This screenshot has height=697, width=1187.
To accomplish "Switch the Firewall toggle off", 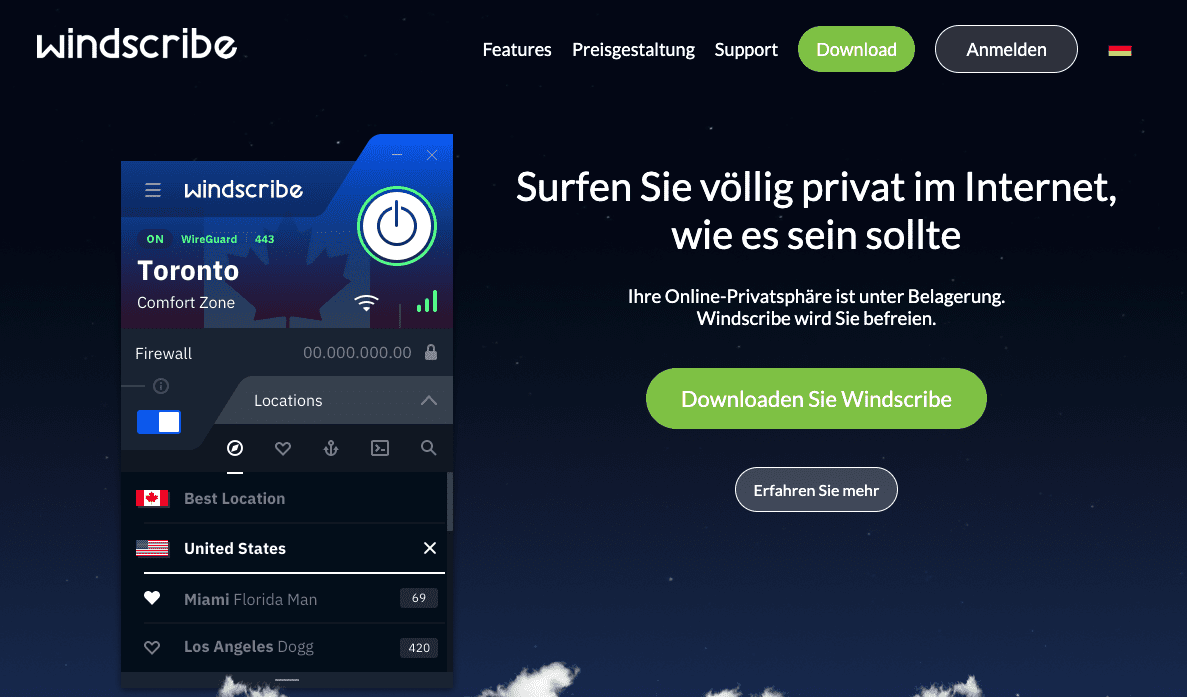I will click(x=159, y=422).
